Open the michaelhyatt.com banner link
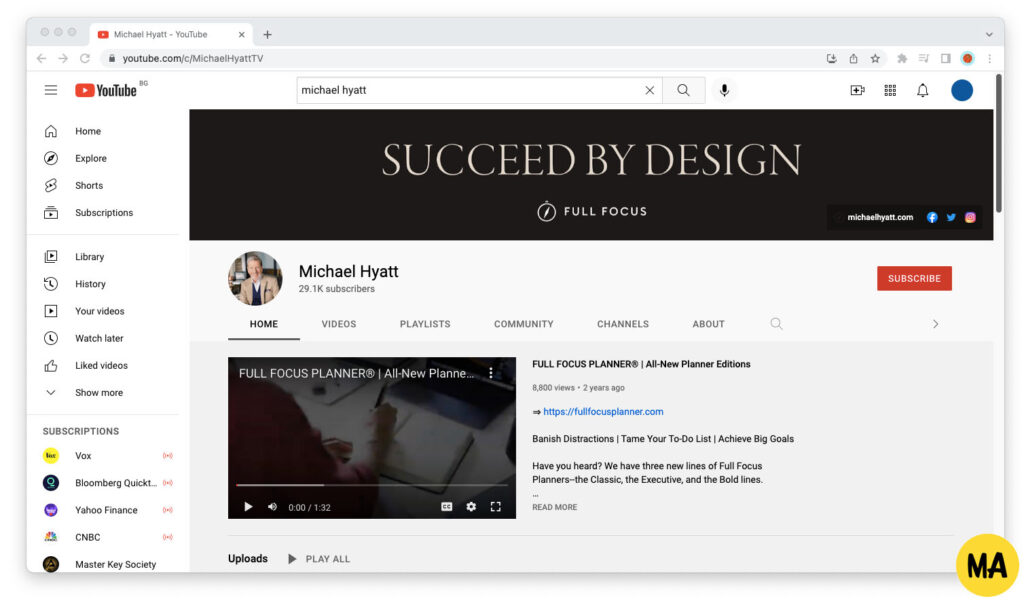This screenshot has height=601, width=1024. point(880,218)
